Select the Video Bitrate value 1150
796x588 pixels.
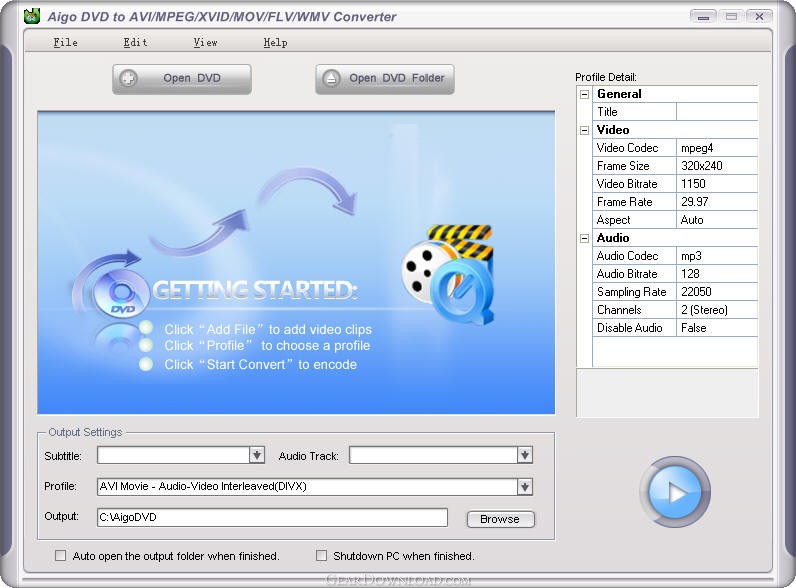[x=717, y=184]
